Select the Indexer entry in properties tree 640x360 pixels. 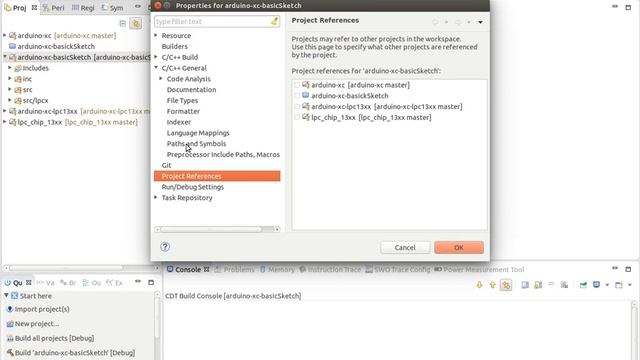179,122
